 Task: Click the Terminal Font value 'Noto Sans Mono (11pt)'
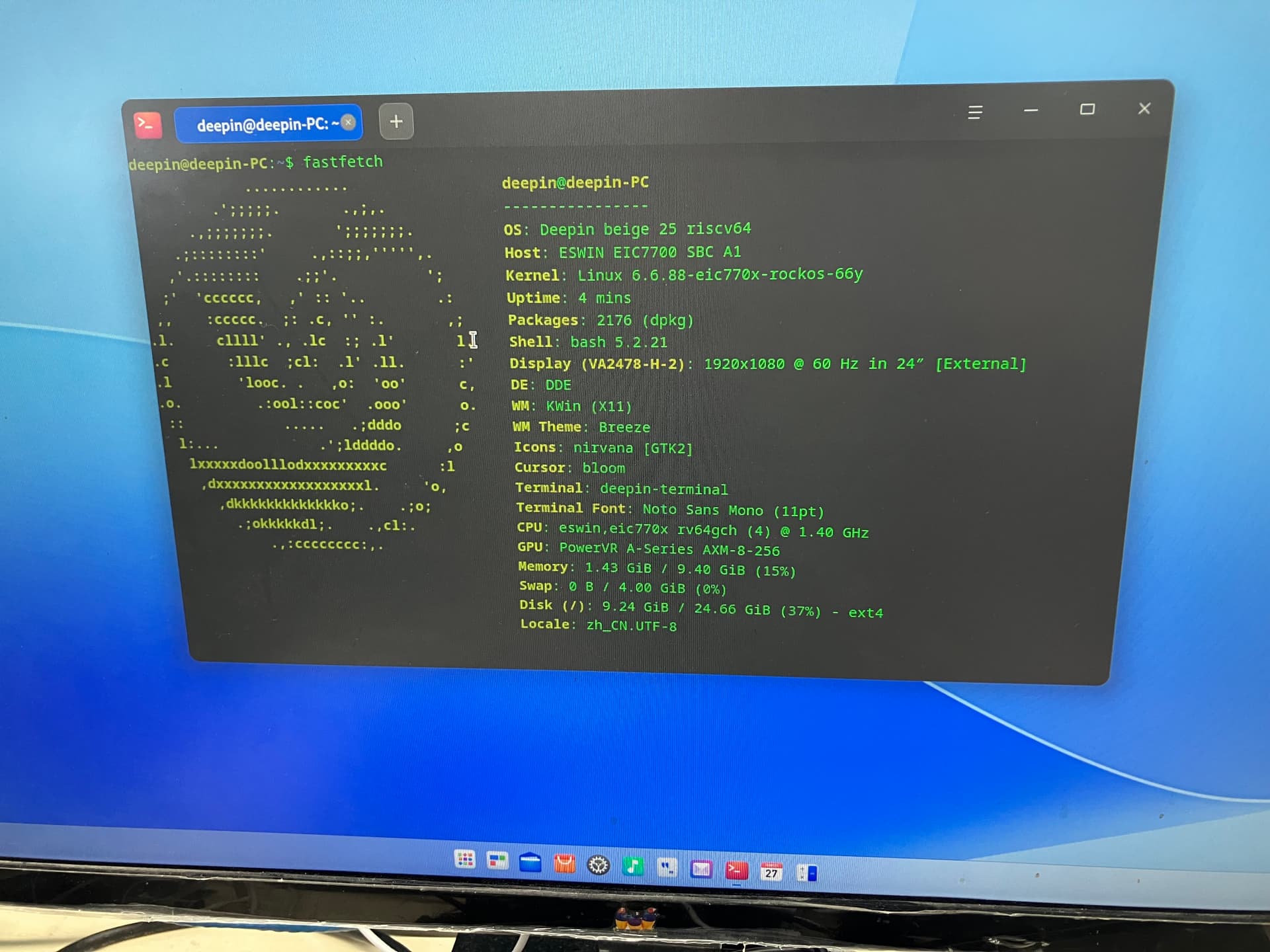point(734,510)
